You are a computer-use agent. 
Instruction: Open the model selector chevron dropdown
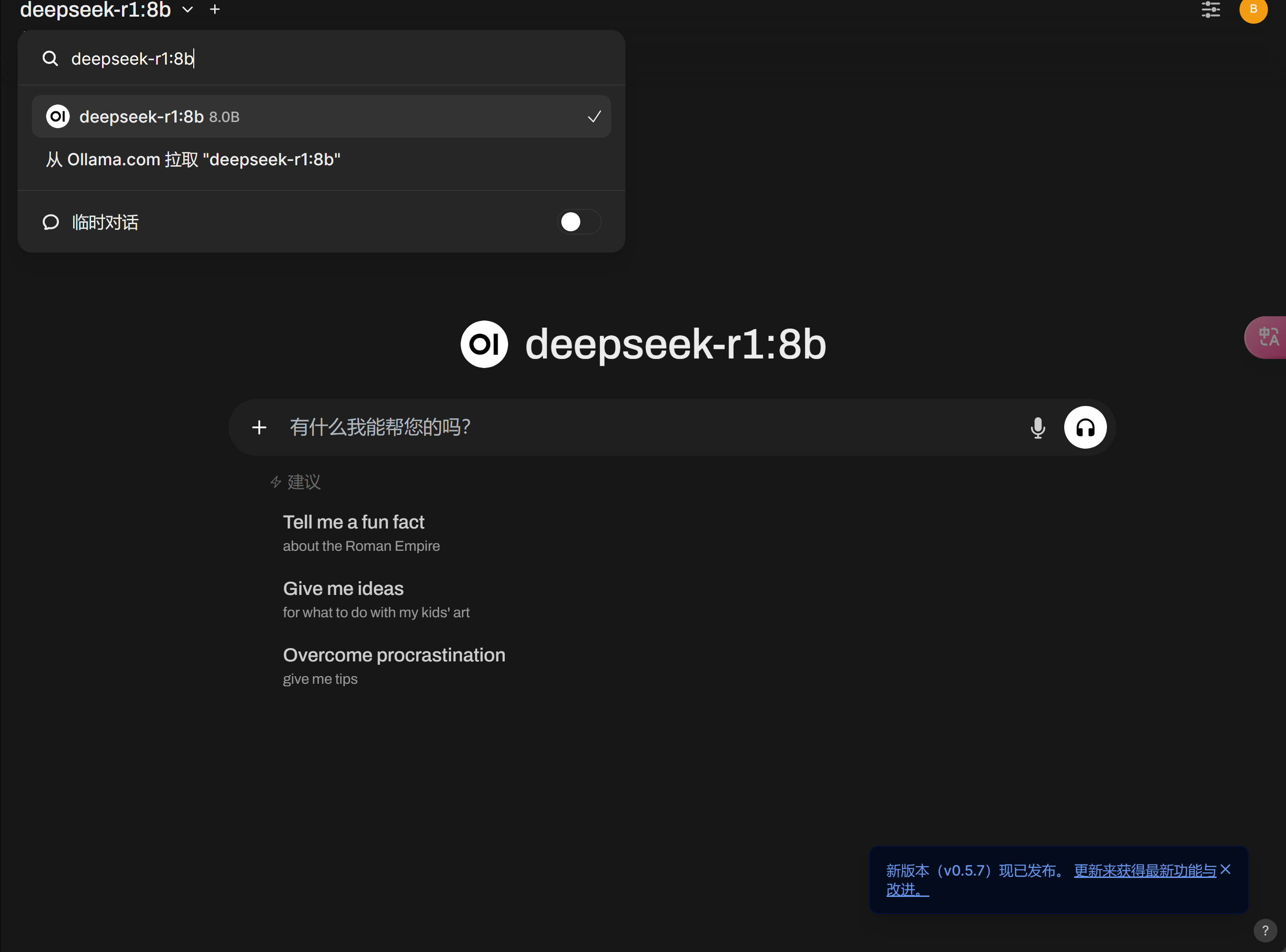point(187,10)
